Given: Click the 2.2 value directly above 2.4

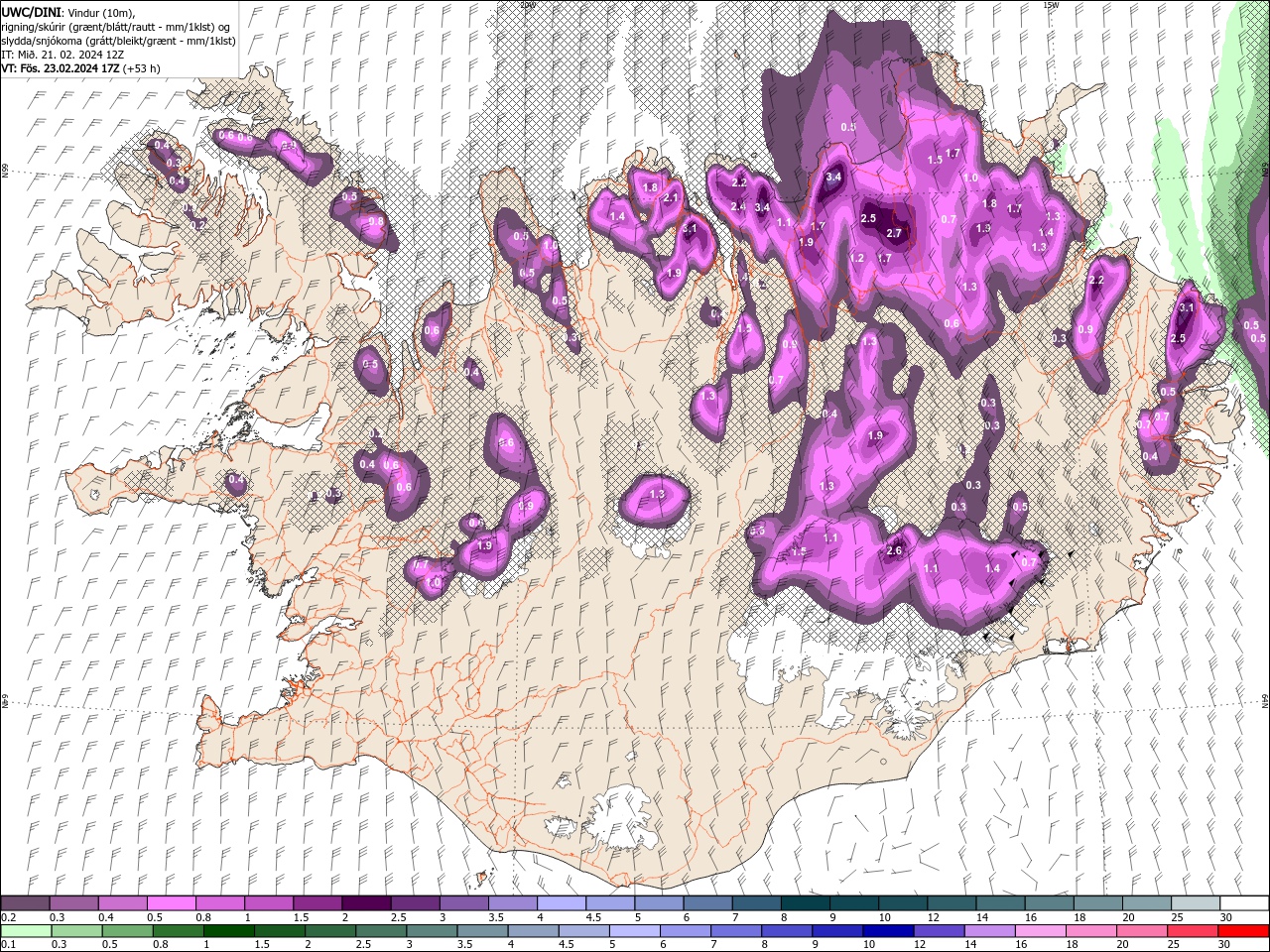Looking at the screenshot, I should click(739, 182).
